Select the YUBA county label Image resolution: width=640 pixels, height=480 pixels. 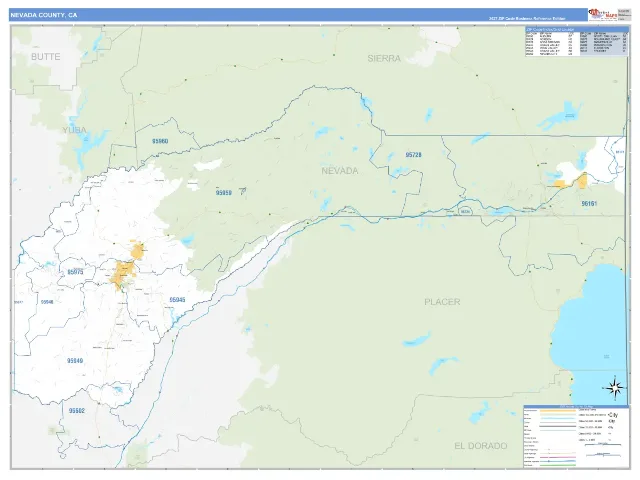point(74,130)
